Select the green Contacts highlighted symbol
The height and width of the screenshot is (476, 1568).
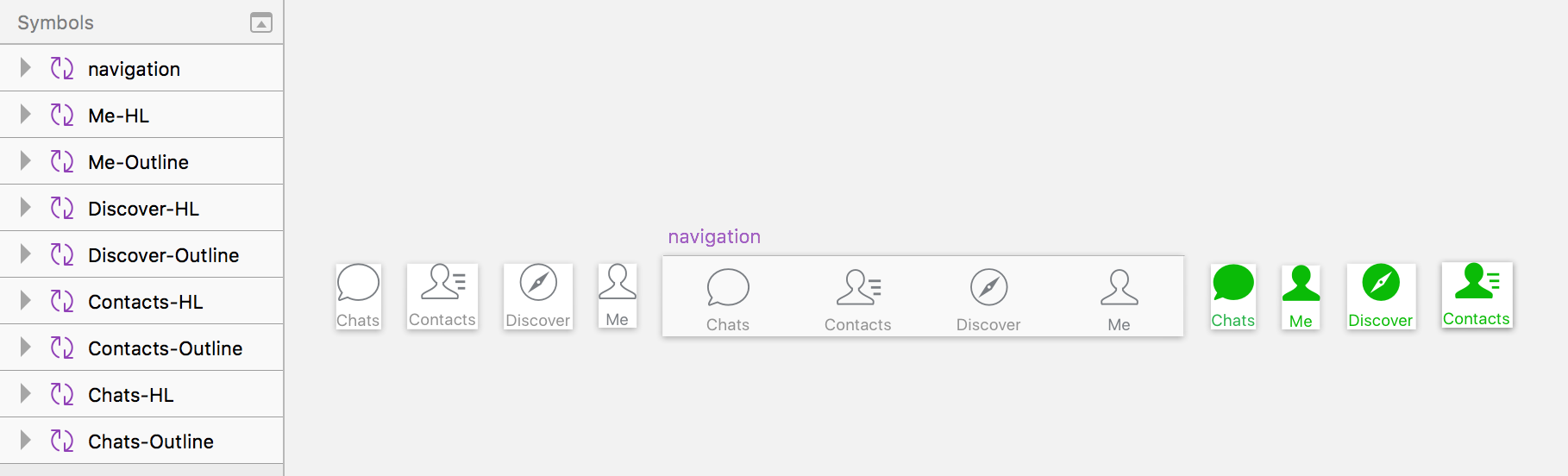point(1477,295)
